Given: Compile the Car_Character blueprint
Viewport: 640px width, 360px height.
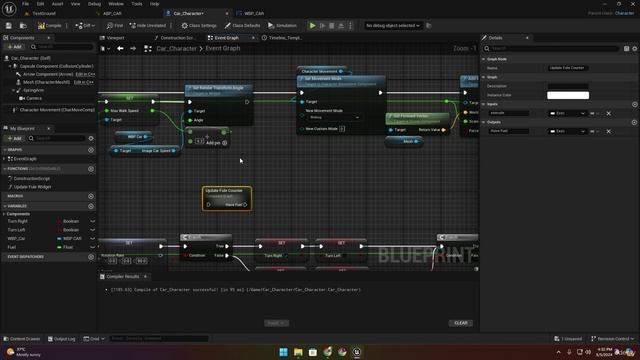Looking at the screenshot, I should tap(49, 26).
